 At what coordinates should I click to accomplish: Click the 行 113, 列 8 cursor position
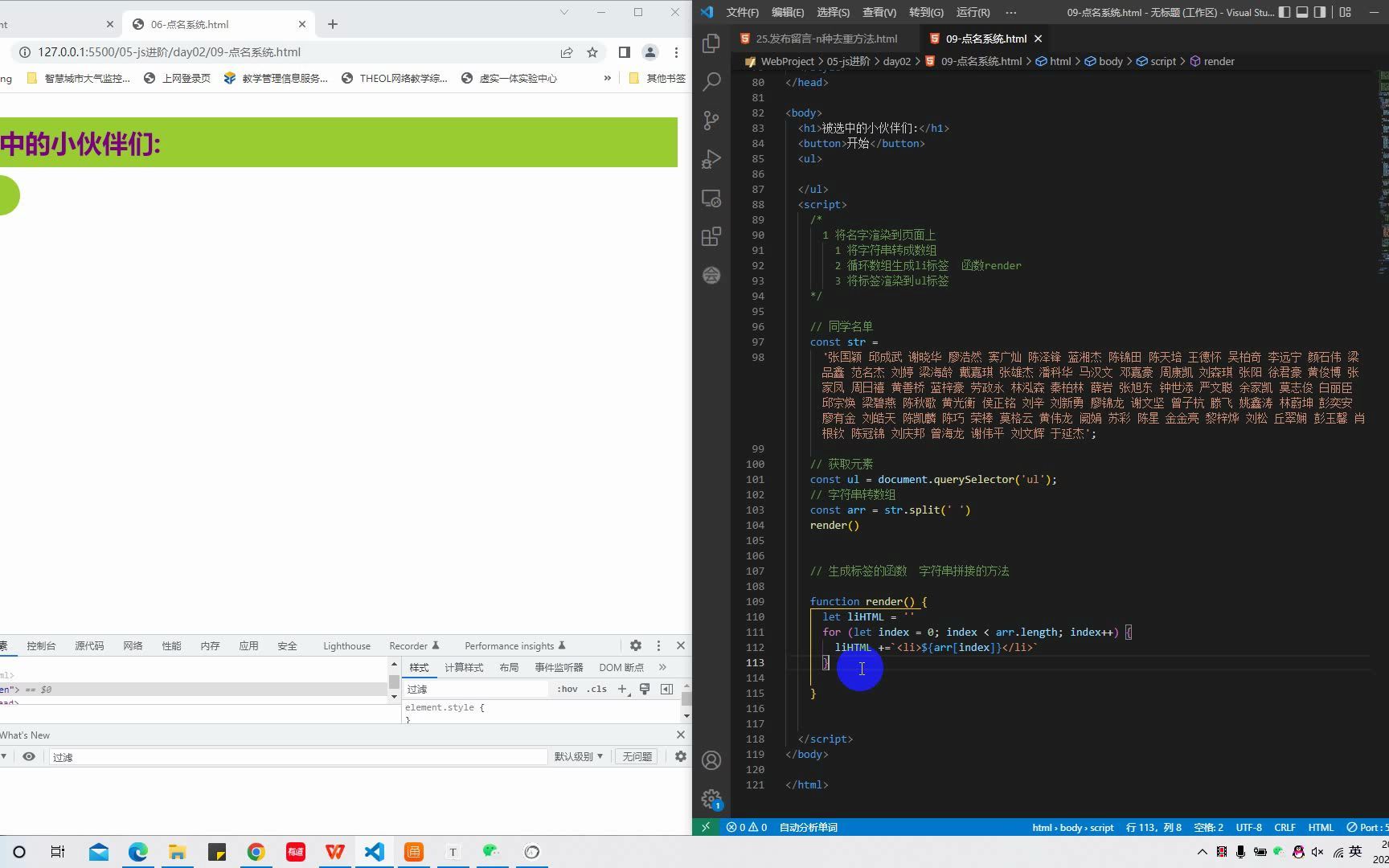[x=1153, y=827]
